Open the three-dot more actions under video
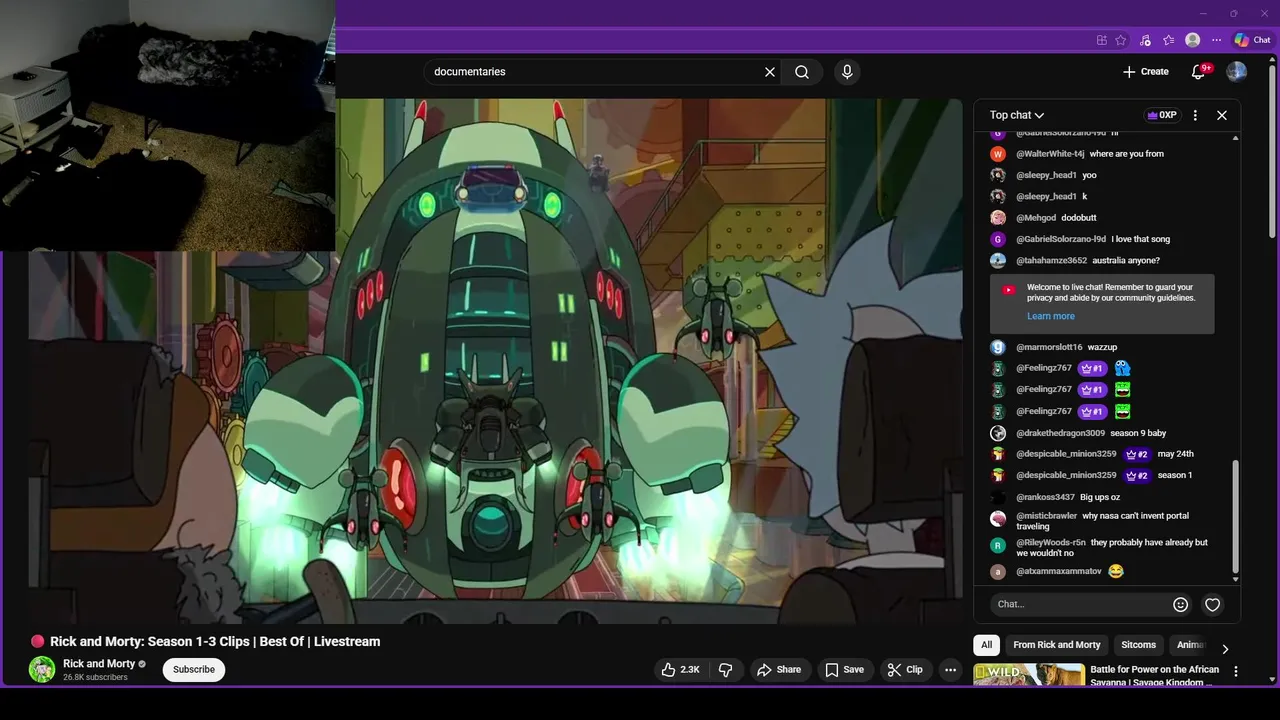The image size is (1280, 720). click(951, 670)
